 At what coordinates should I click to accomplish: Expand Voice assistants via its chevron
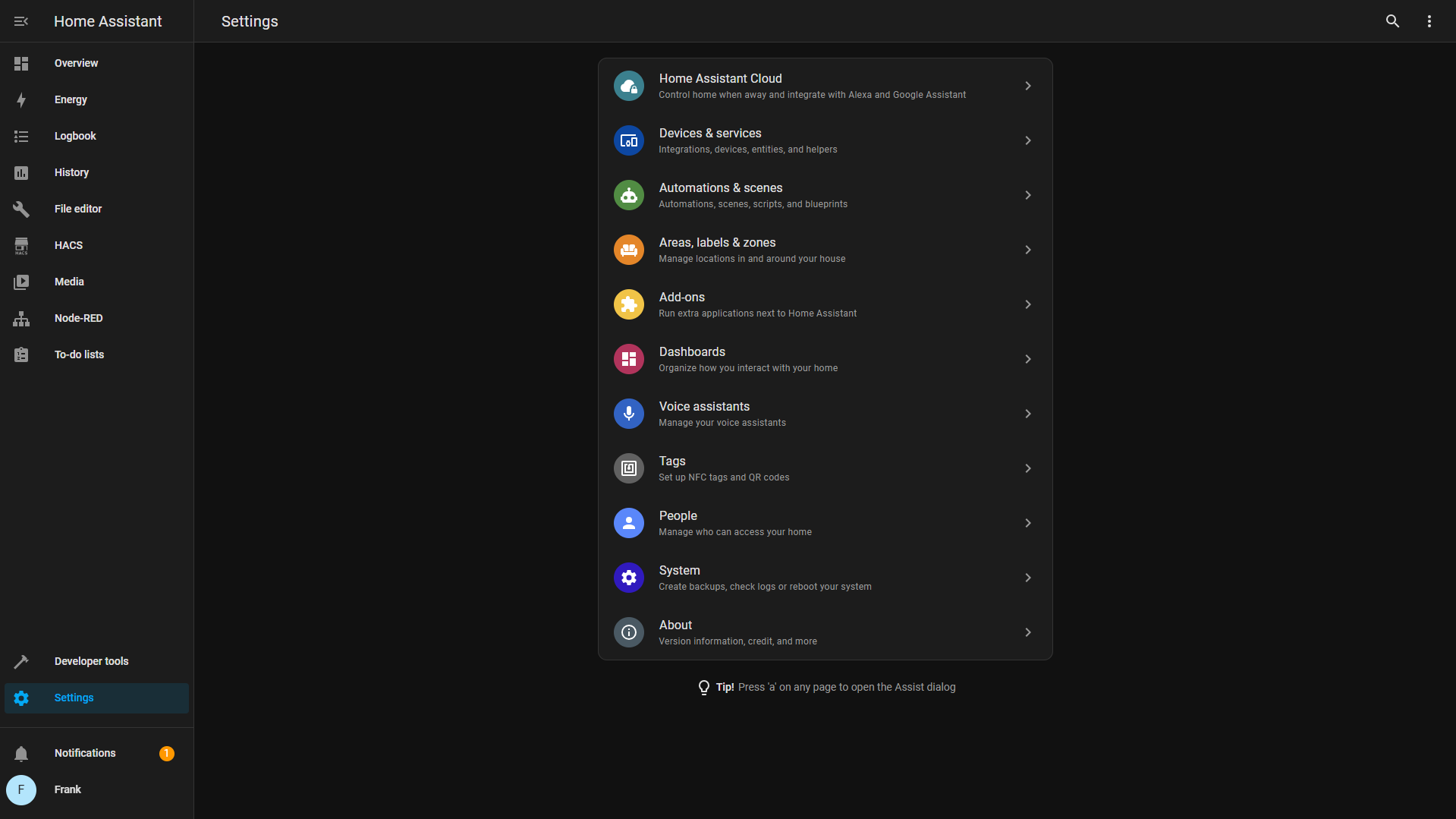point(1028,414)
